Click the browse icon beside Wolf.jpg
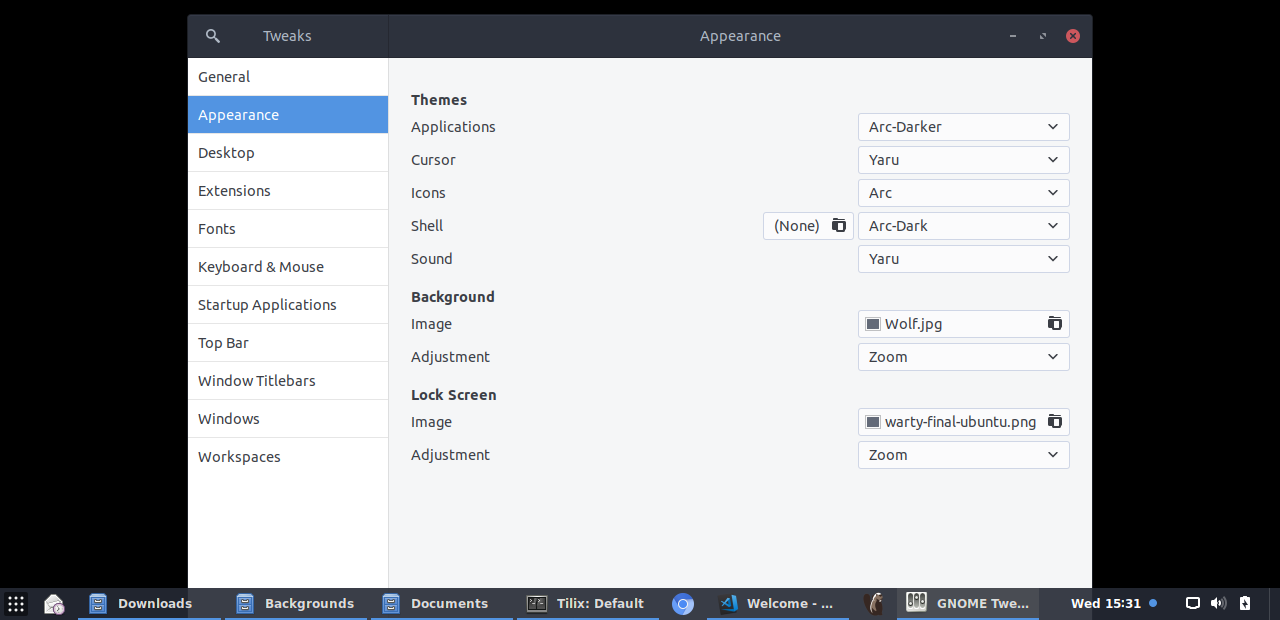This screenshot has height=620, width=1280. [1054, 324]
